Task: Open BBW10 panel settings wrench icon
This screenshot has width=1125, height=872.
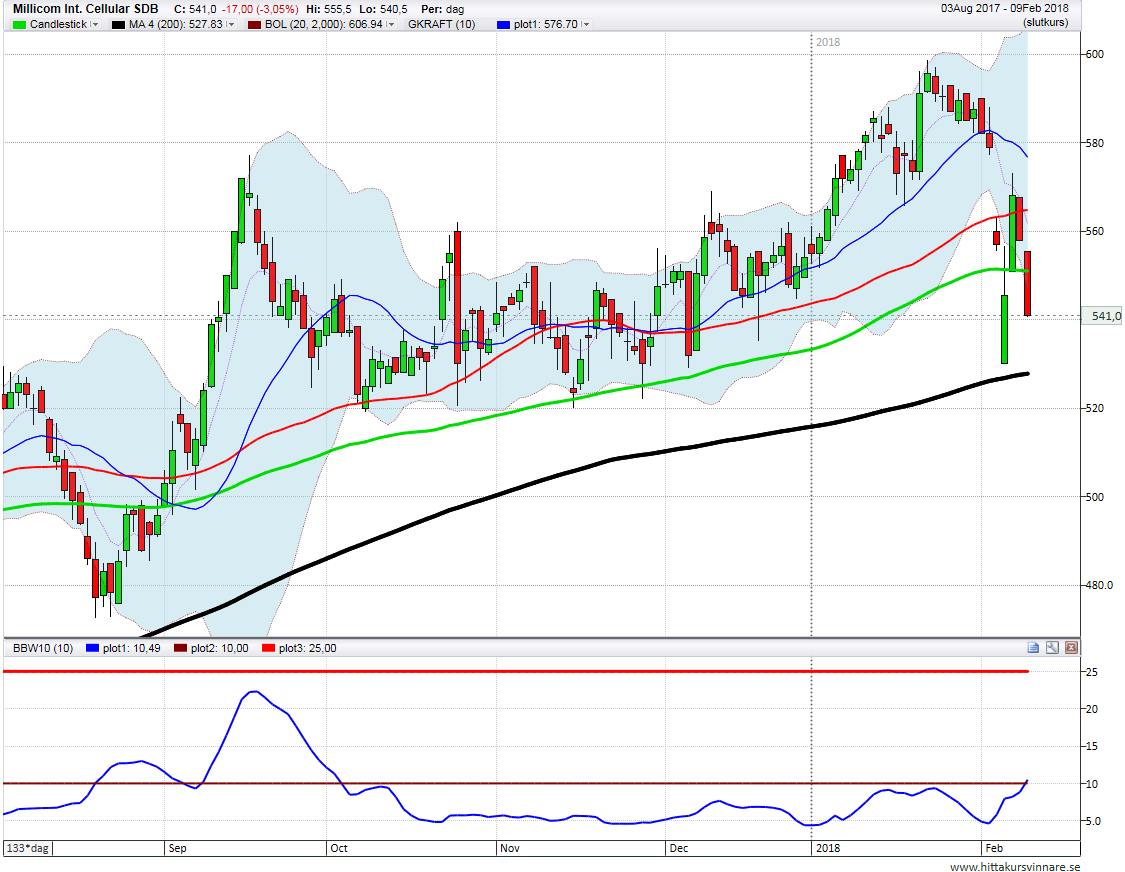Action: (x=1052, y=647)
